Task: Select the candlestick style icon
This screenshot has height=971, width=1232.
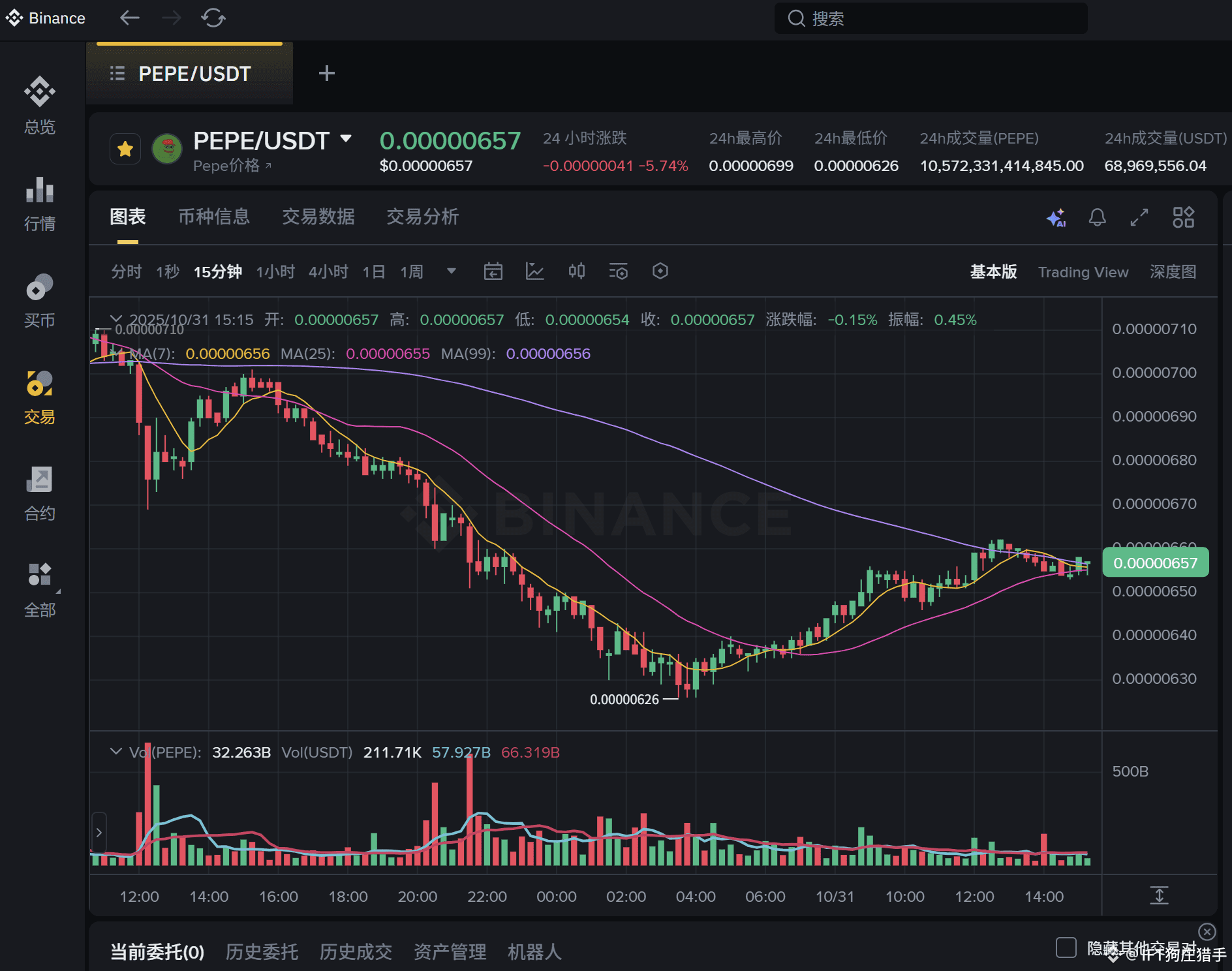Action: coord(577,271)
